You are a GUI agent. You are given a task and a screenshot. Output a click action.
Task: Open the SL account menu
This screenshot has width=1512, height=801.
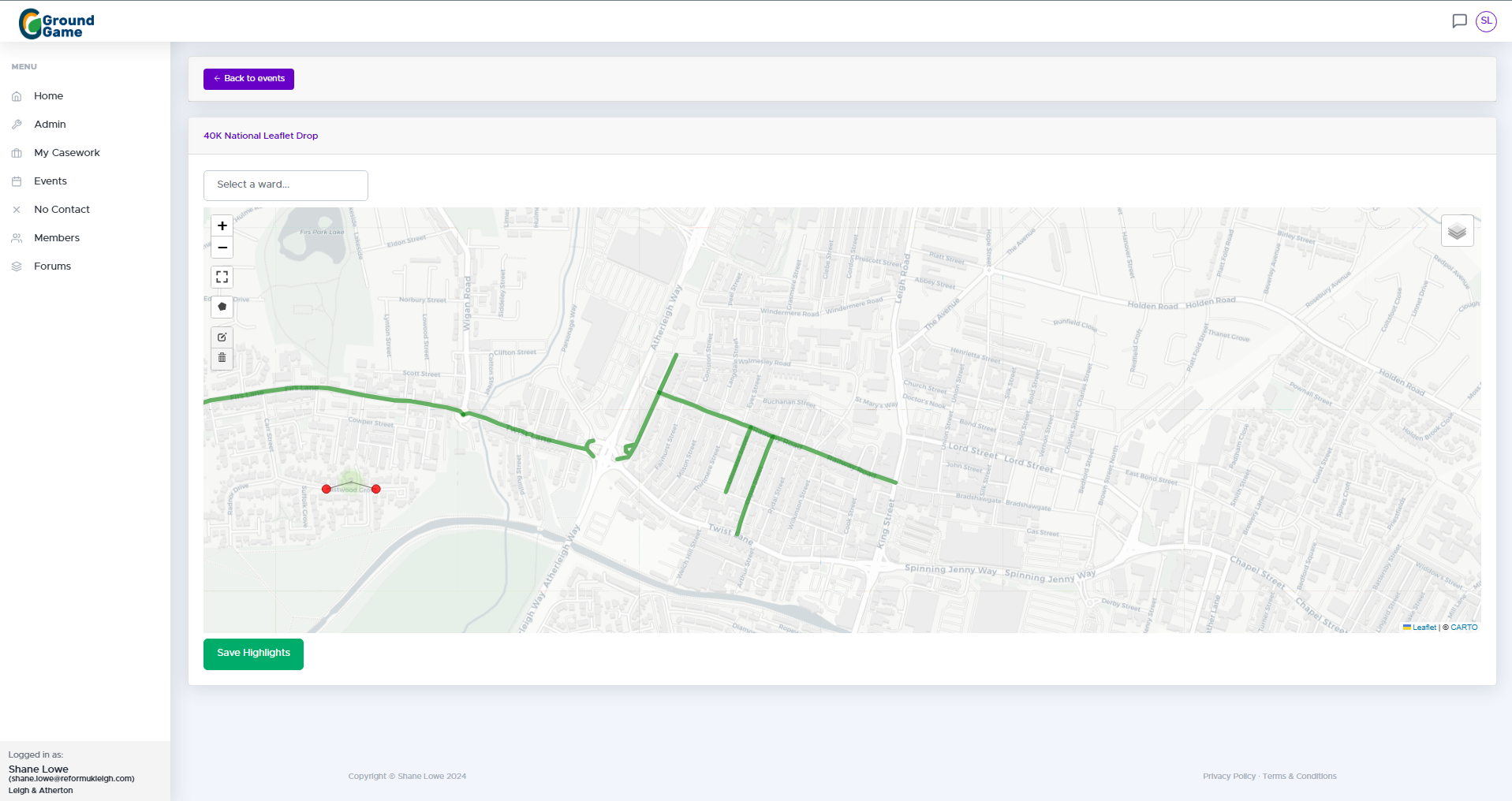tap(1485, 21)
